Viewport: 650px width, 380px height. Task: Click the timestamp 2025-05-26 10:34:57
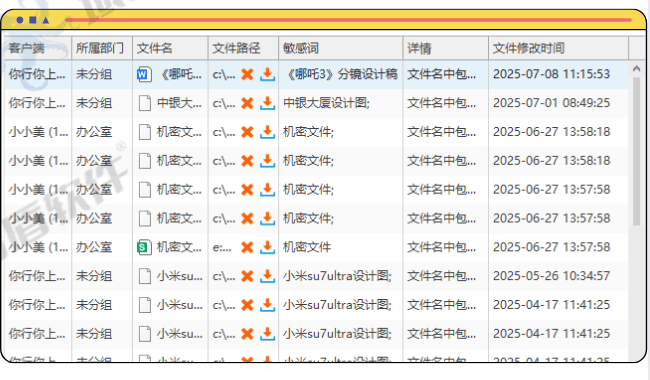[x=551, y=276]
